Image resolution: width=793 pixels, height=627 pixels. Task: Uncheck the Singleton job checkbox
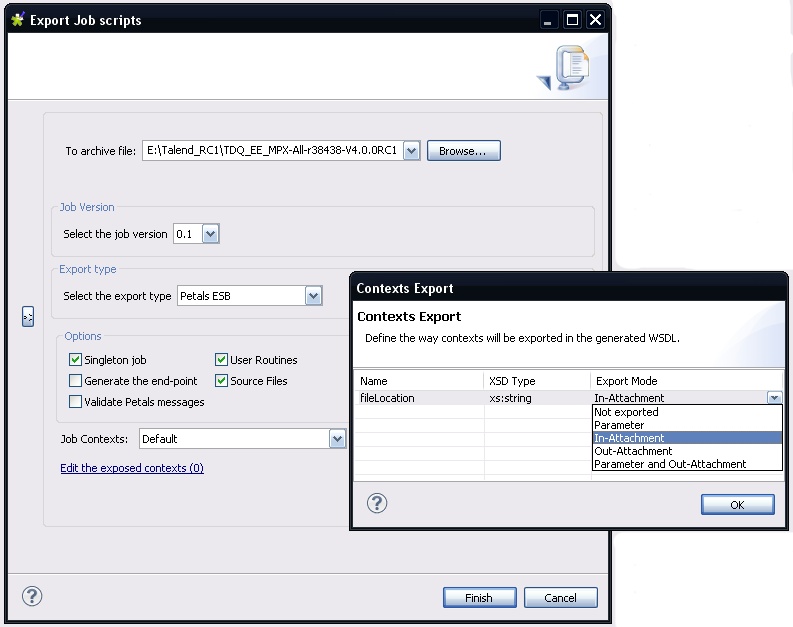[x=75, y=360]
